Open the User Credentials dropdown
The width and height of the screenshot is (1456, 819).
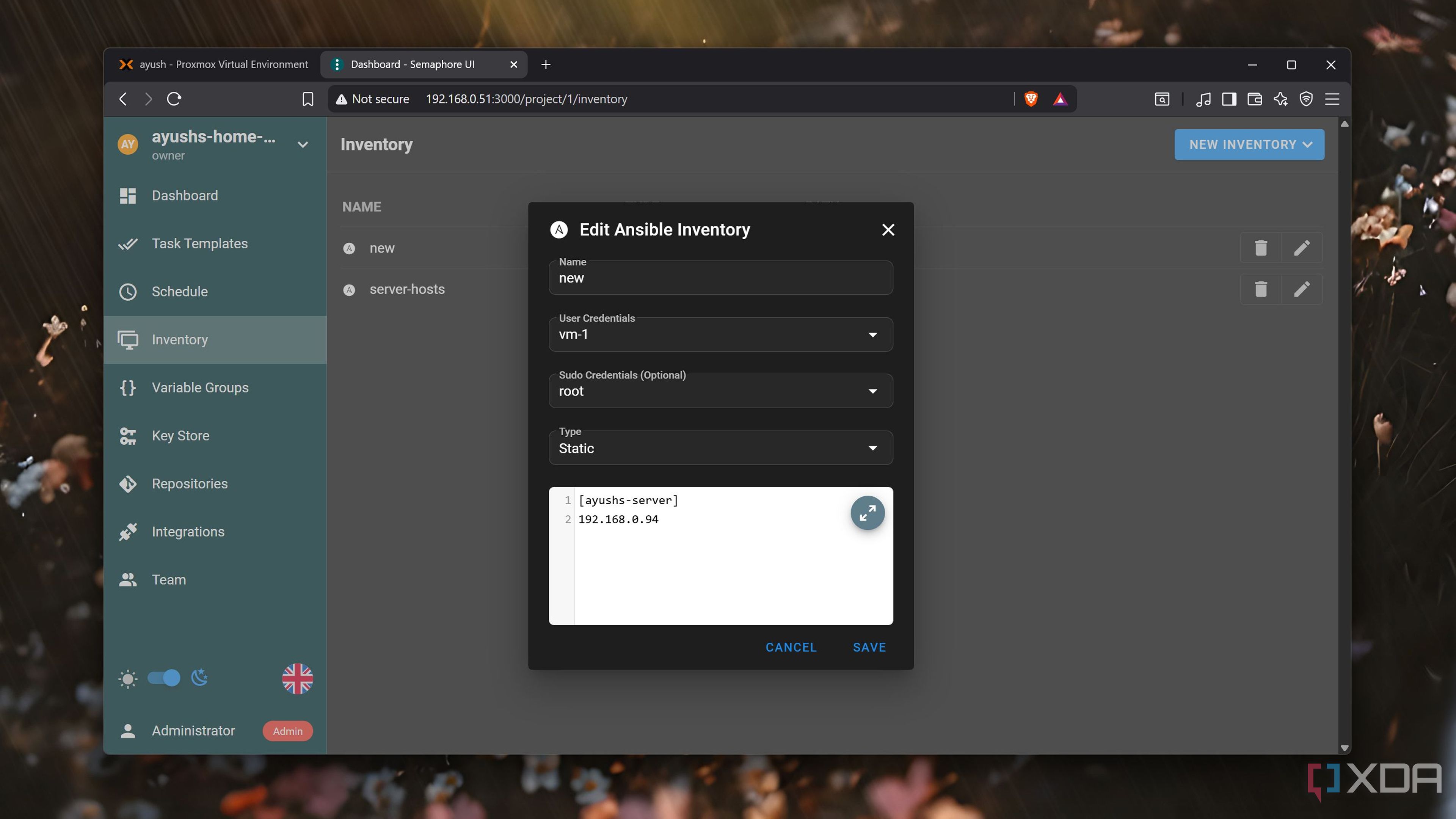pyautogui.click(x=721, y=334)
